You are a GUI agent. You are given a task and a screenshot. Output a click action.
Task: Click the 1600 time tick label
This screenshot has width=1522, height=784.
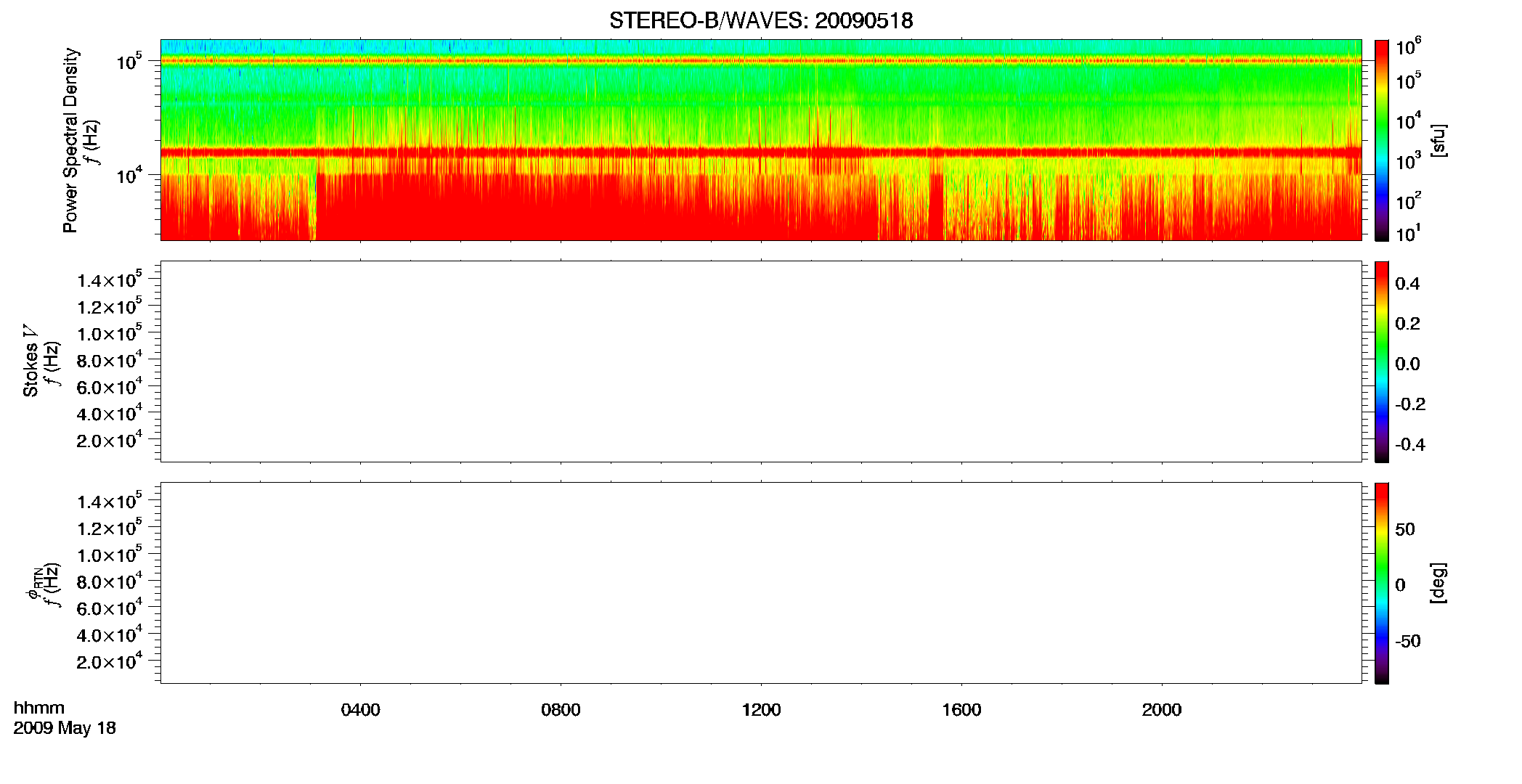(x=961, y=710)
